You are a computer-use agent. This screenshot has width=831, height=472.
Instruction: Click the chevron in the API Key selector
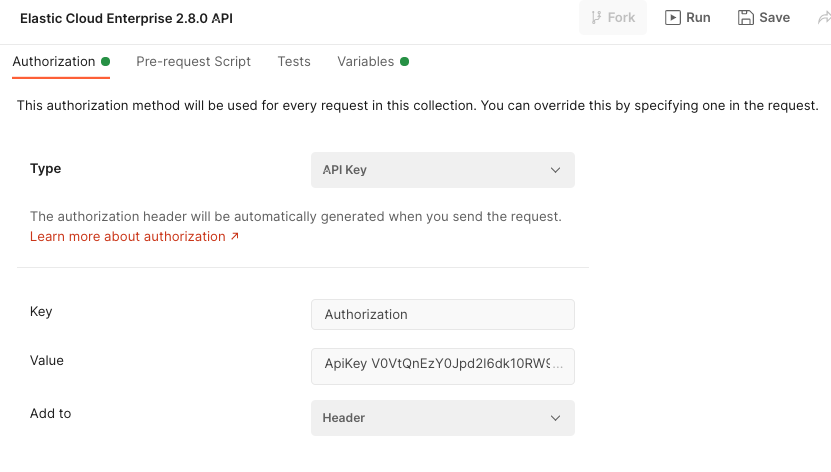pyautogui.click(x=556, y=170)
